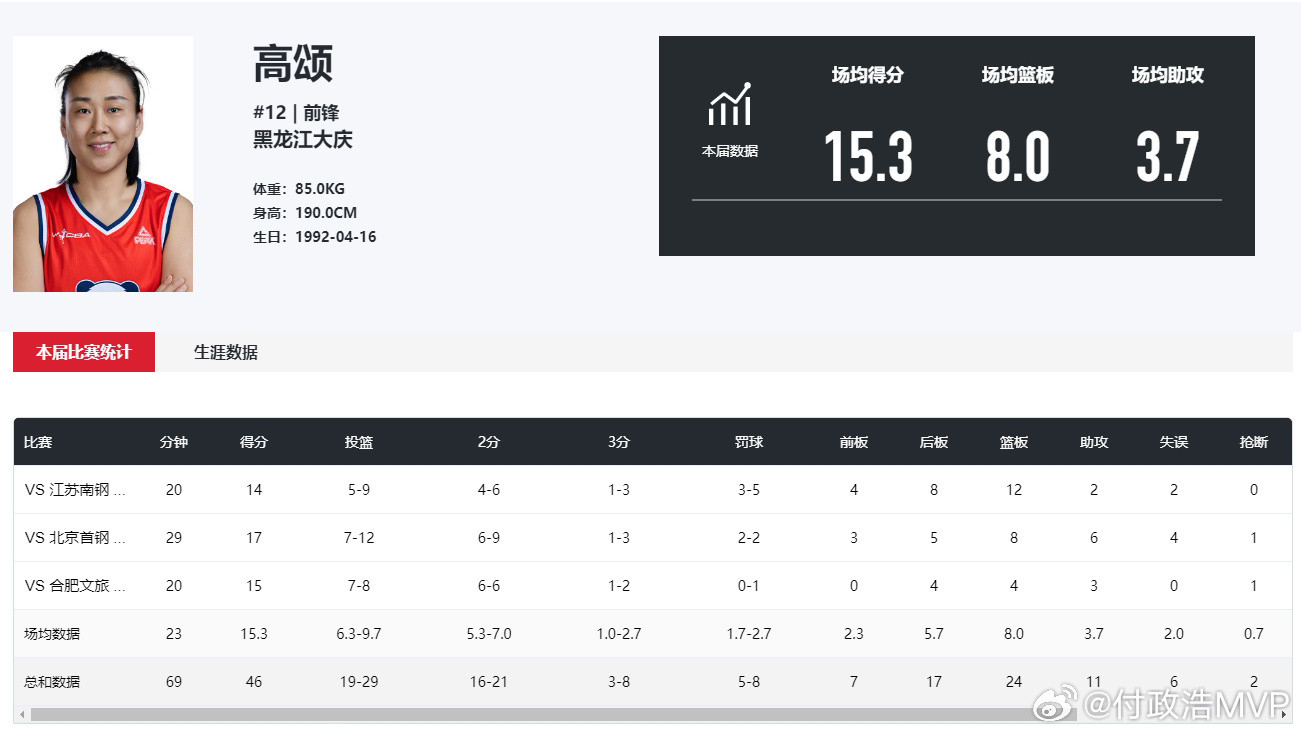The height and width of the screenshot is (735, 1301).
Task: Click the bar chart statistics icon
Action: [x=730, y=104]
